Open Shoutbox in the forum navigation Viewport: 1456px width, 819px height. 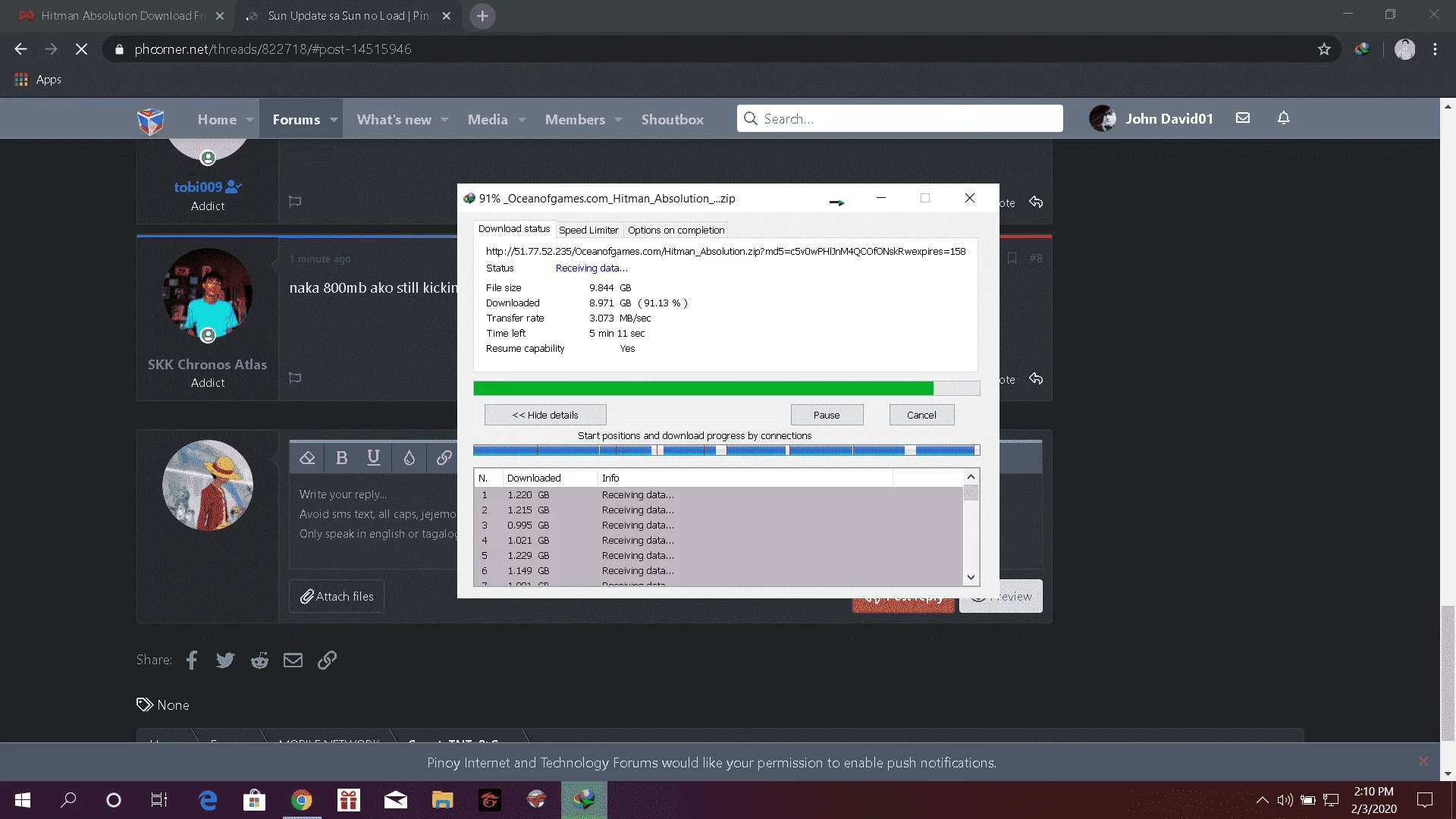[x=673, y=120]
